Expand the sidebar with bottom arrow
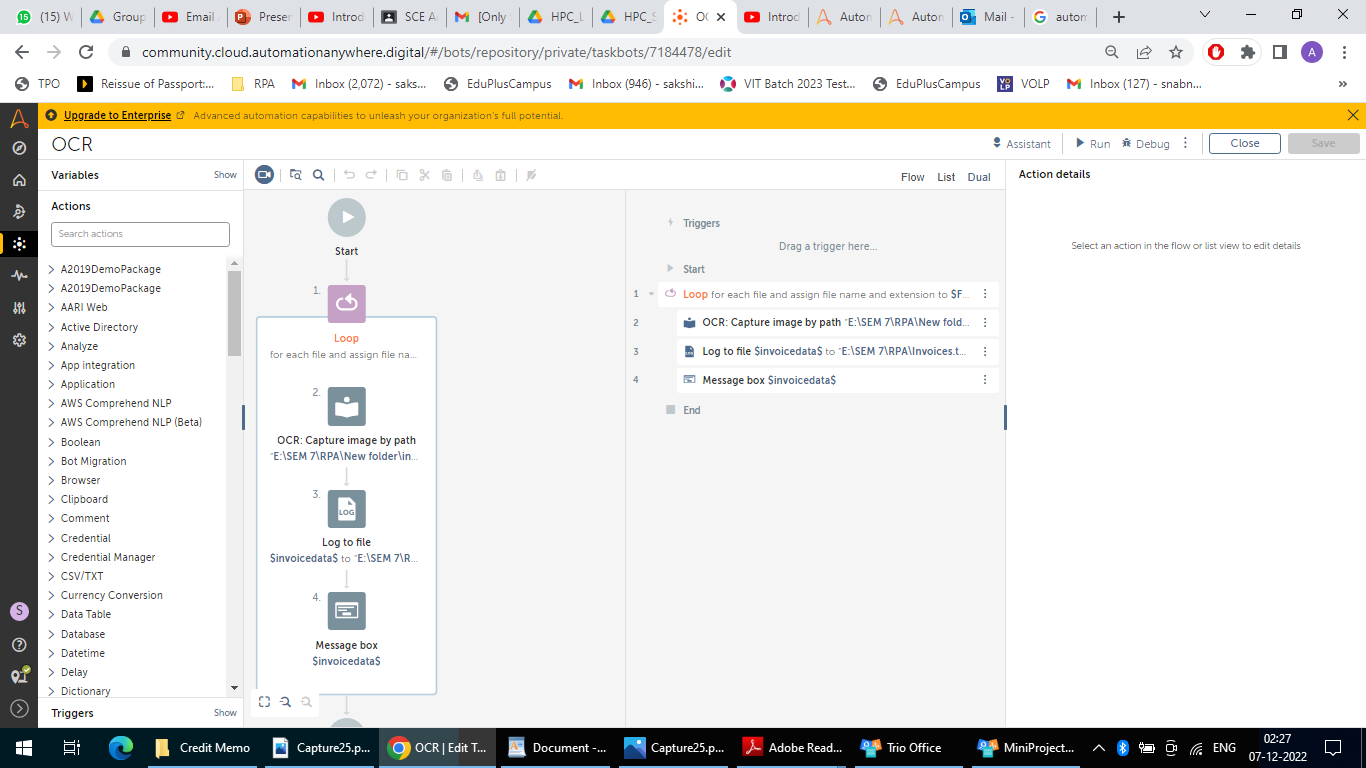 [x=19, y=708]
